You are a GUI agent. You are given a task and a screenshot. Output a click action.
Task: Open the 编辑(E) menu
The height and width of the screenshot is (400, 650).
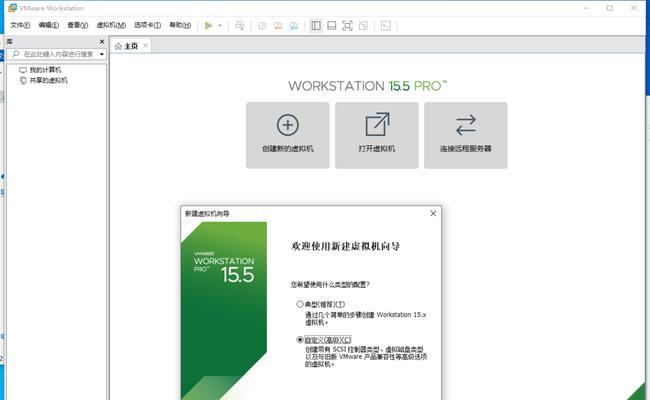pyautogui.click(x=49, y=25)
